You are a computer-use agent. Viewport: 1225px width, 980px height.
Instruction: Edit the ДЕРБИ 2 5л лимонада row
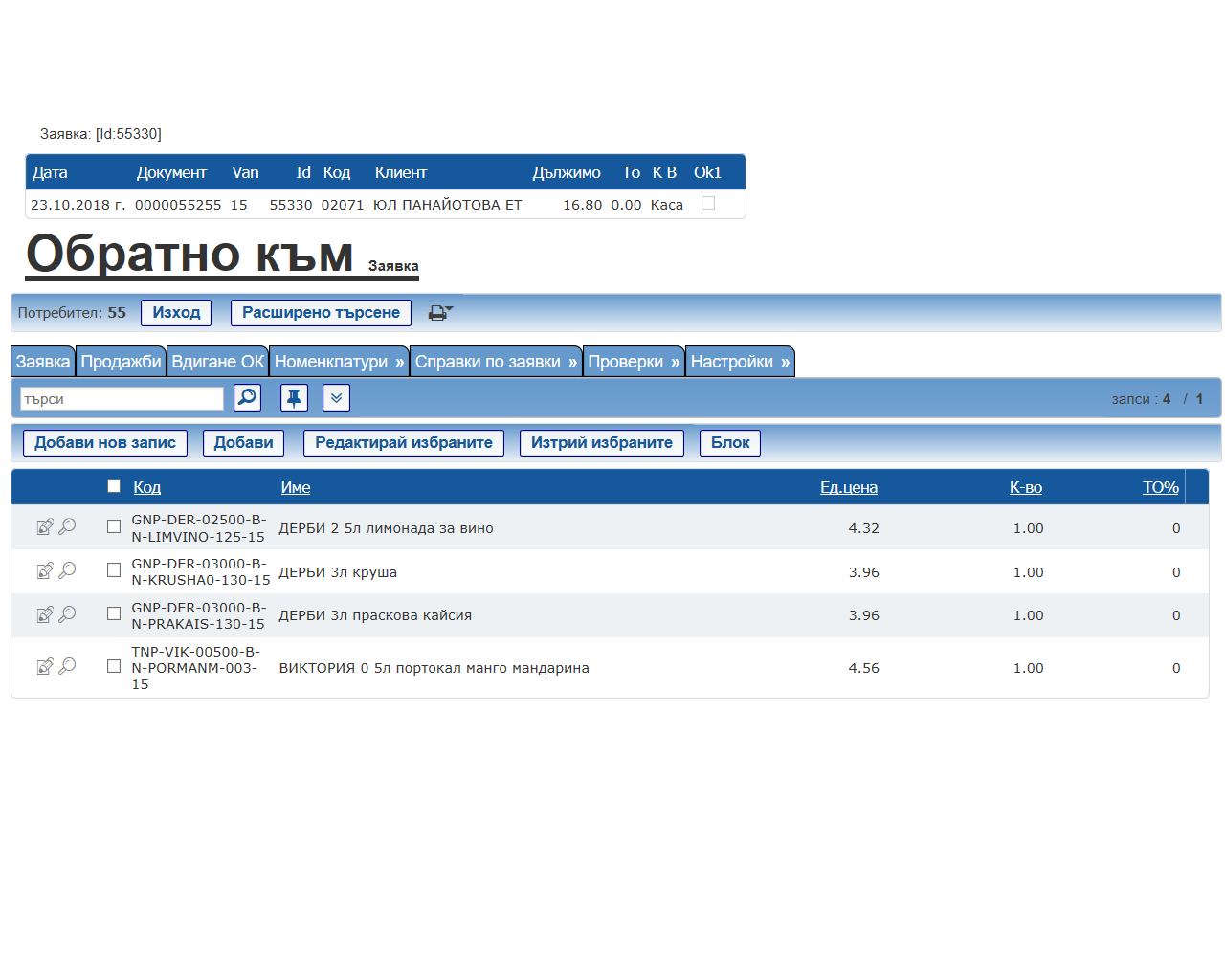pyautogui.click(x=44, y=527)
